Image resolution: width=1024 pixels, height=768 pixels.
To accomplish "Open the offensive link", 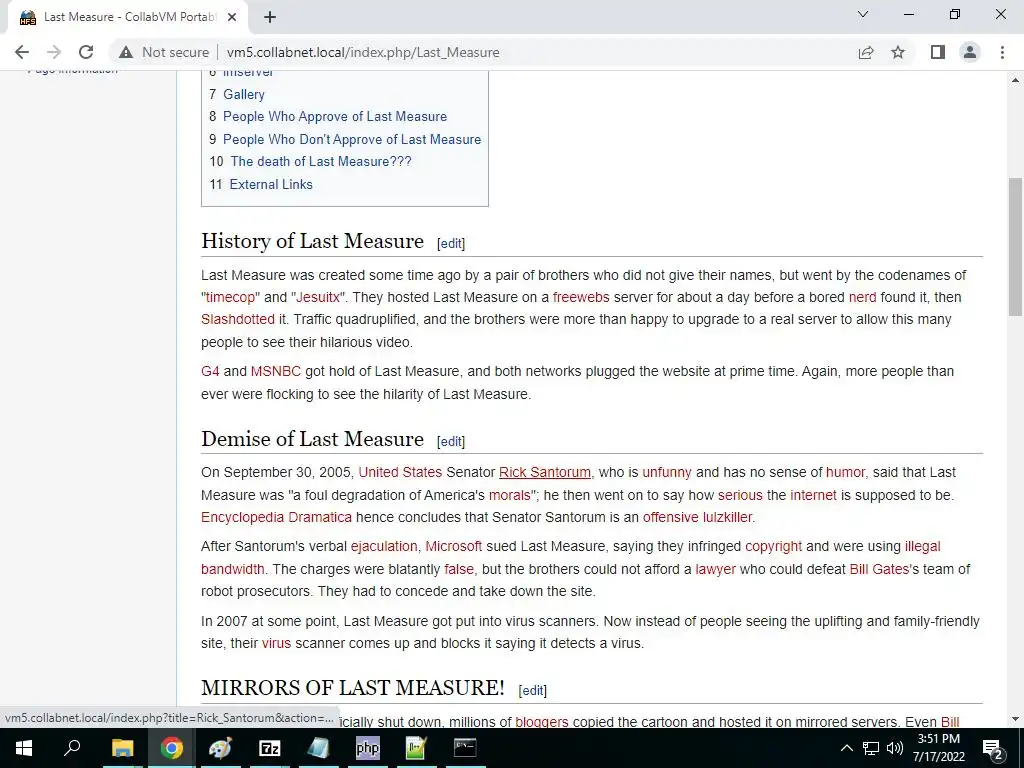I will coord(671,517).
